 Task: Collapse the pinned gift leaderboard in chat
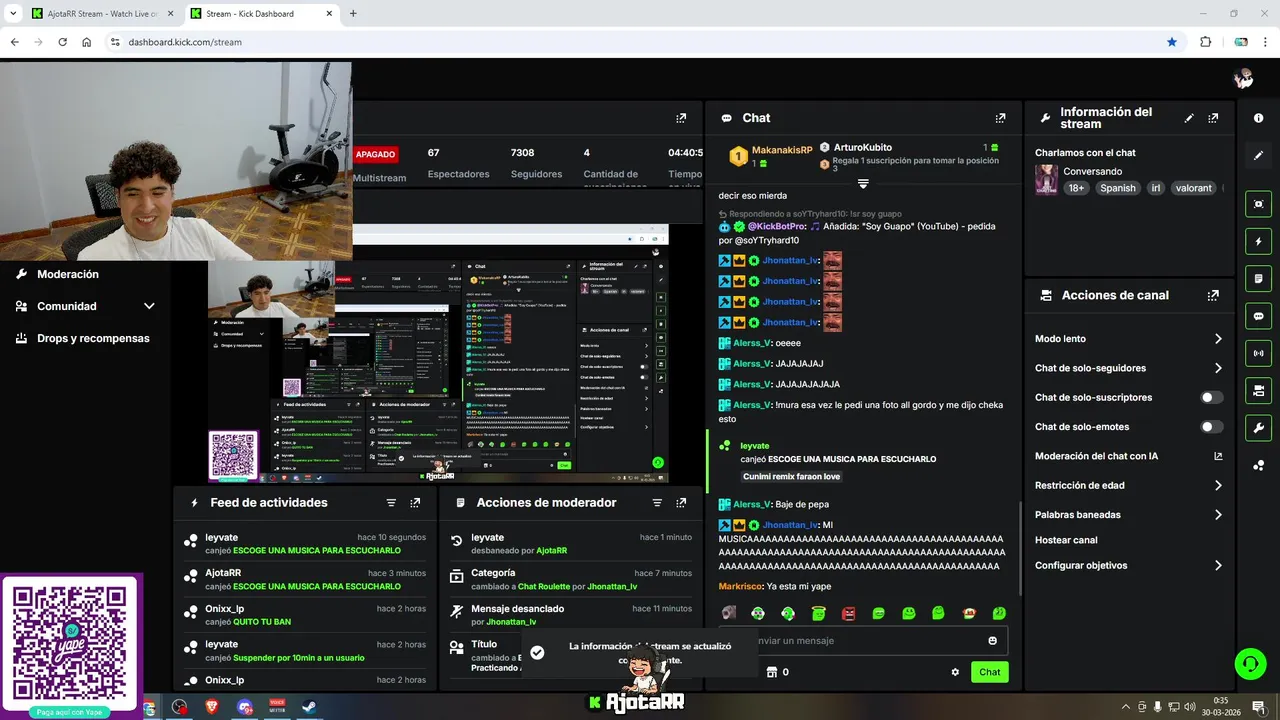coord(863,184)
